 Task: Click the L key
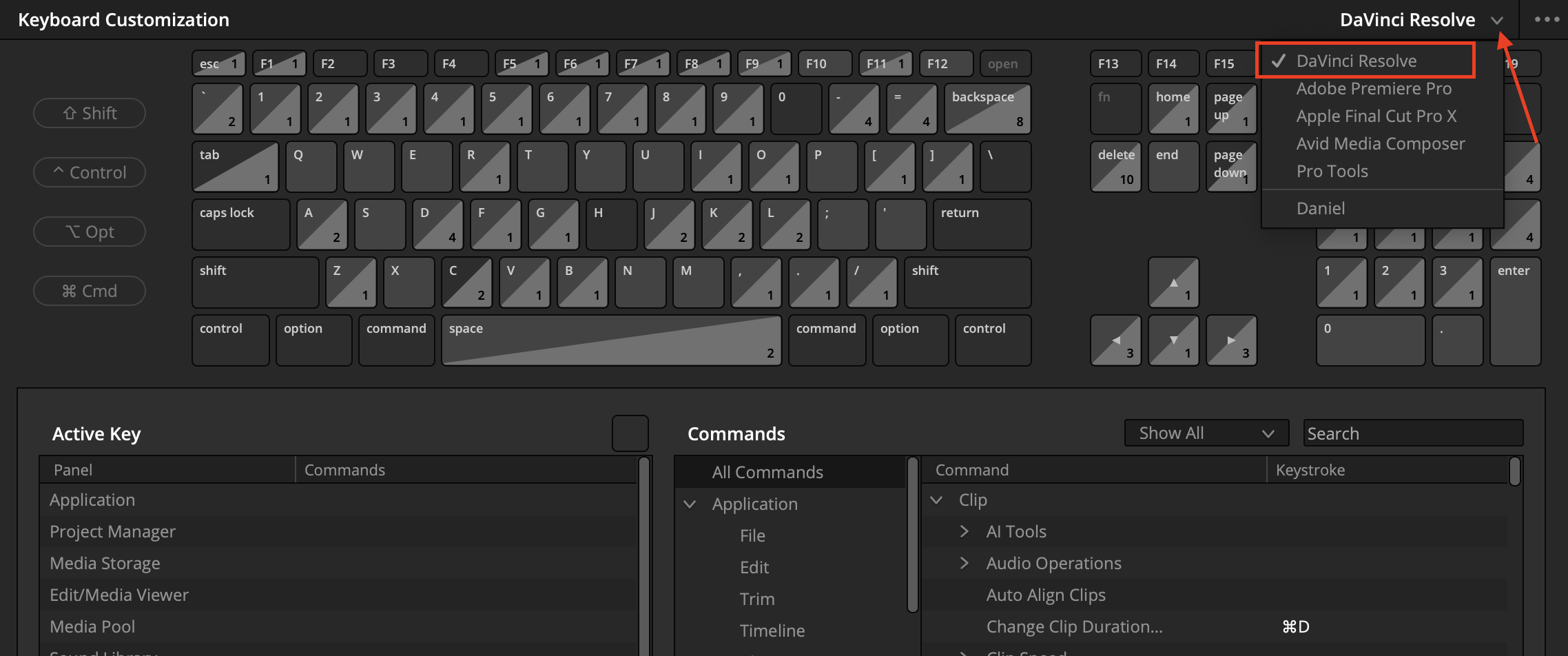pyautogui.click(x=785, y=225)
